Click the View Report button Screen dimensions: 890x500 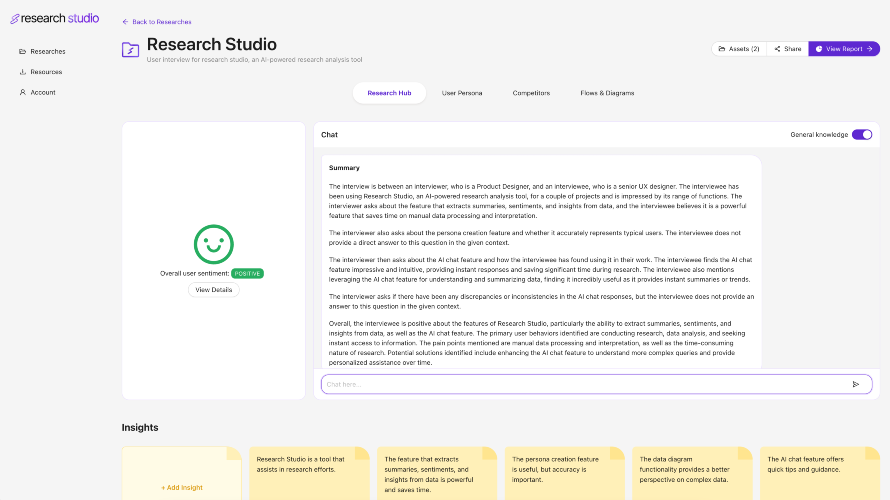[x=844, y=49]
